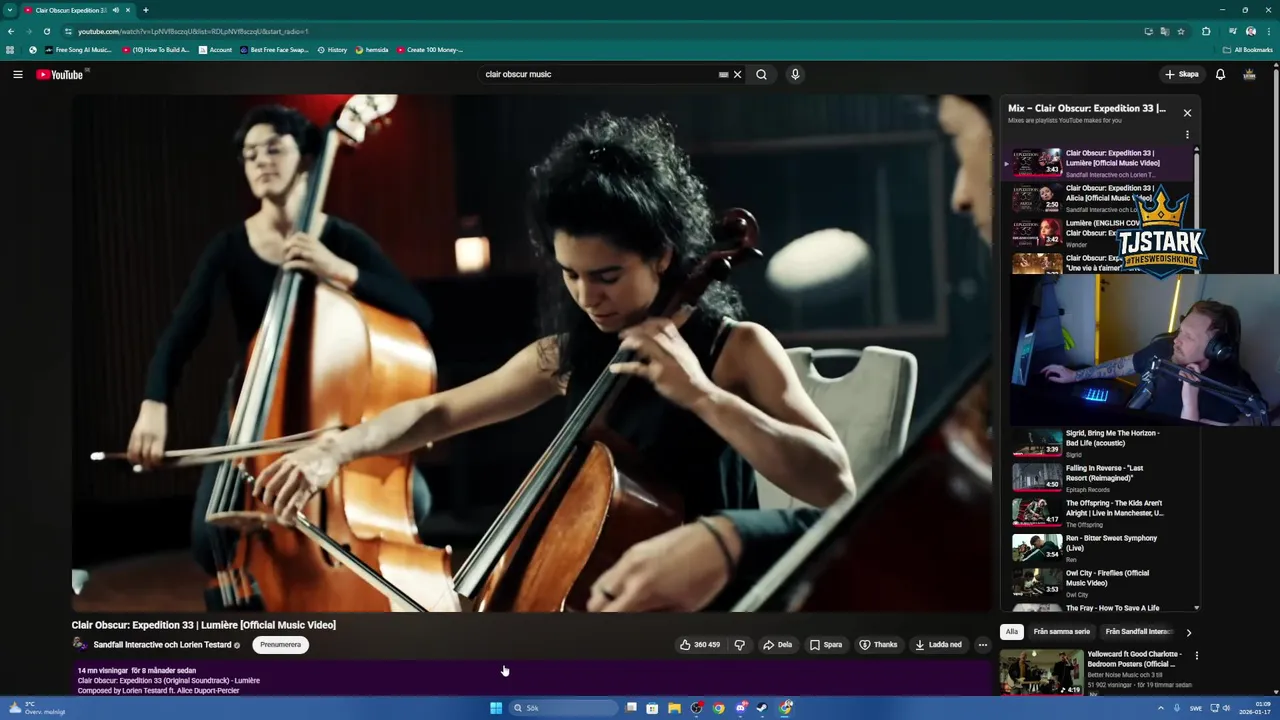The image size is (1280, 720).
Task: Open Create 100 Money bookmark
Action: (x=430, y=50)
